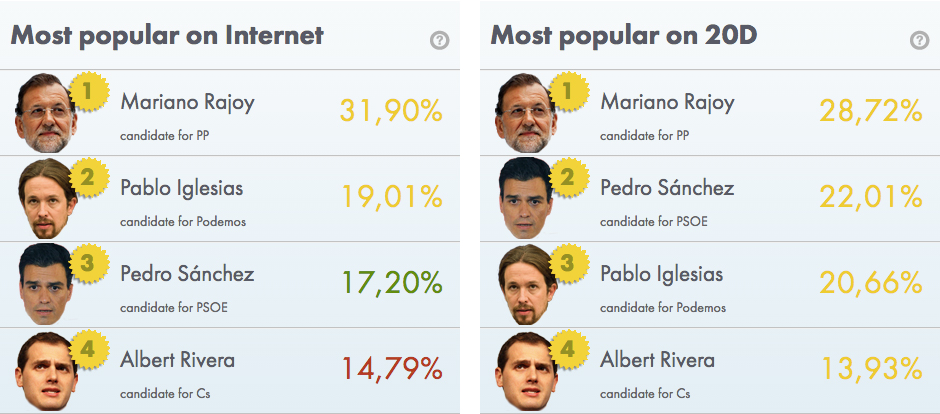940x414 pixels.
Task: Open Mariano Rajoy face thumbnail in Internet panel
Action: [46, 113]
